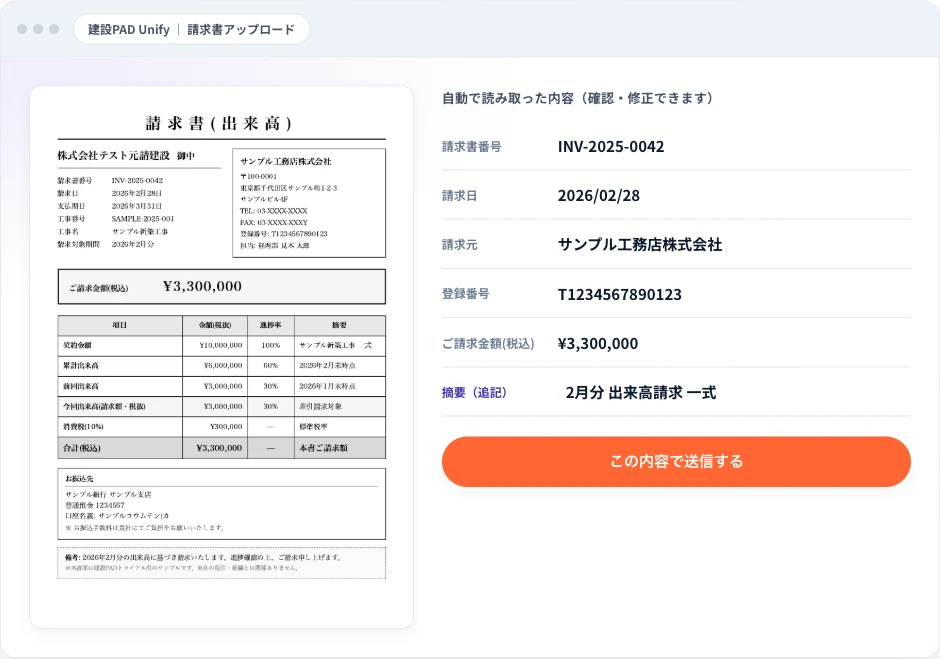Click the 請求元 label in the form
Image resolution: width=940 pixels, height=659 pixels.
coord(459,245)
